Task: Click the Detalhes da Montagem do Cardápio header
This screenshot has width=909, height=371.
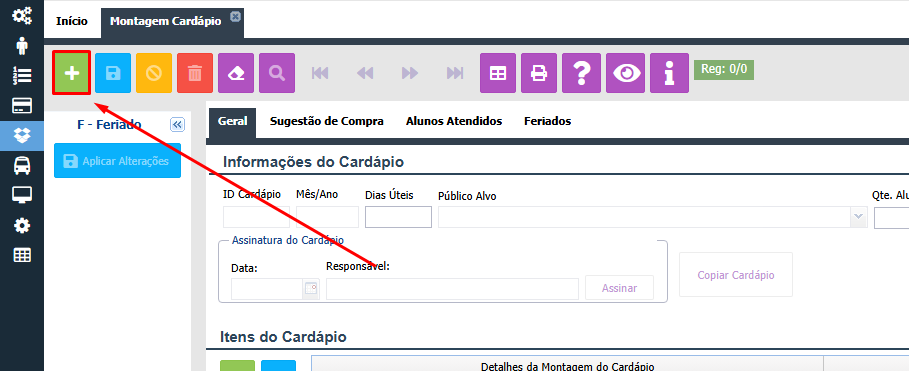Action: click(567, 363)
